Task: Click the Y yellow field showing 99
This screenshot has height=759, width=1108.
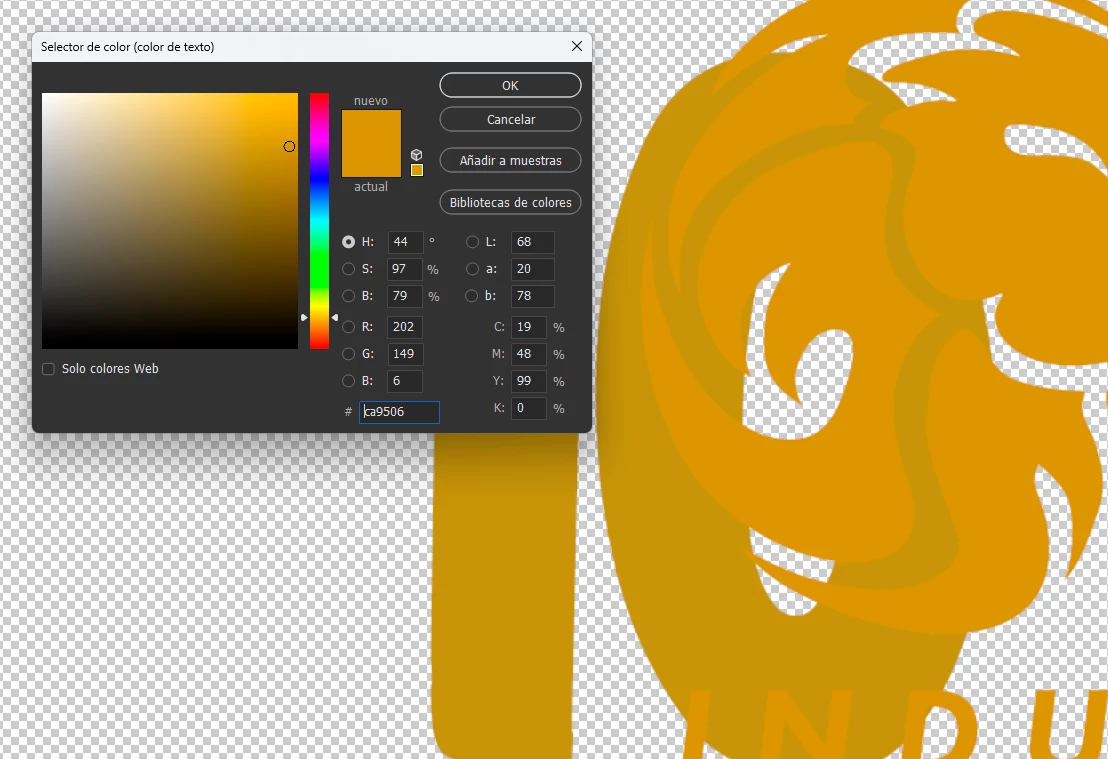Action: (x=529, y=381)
